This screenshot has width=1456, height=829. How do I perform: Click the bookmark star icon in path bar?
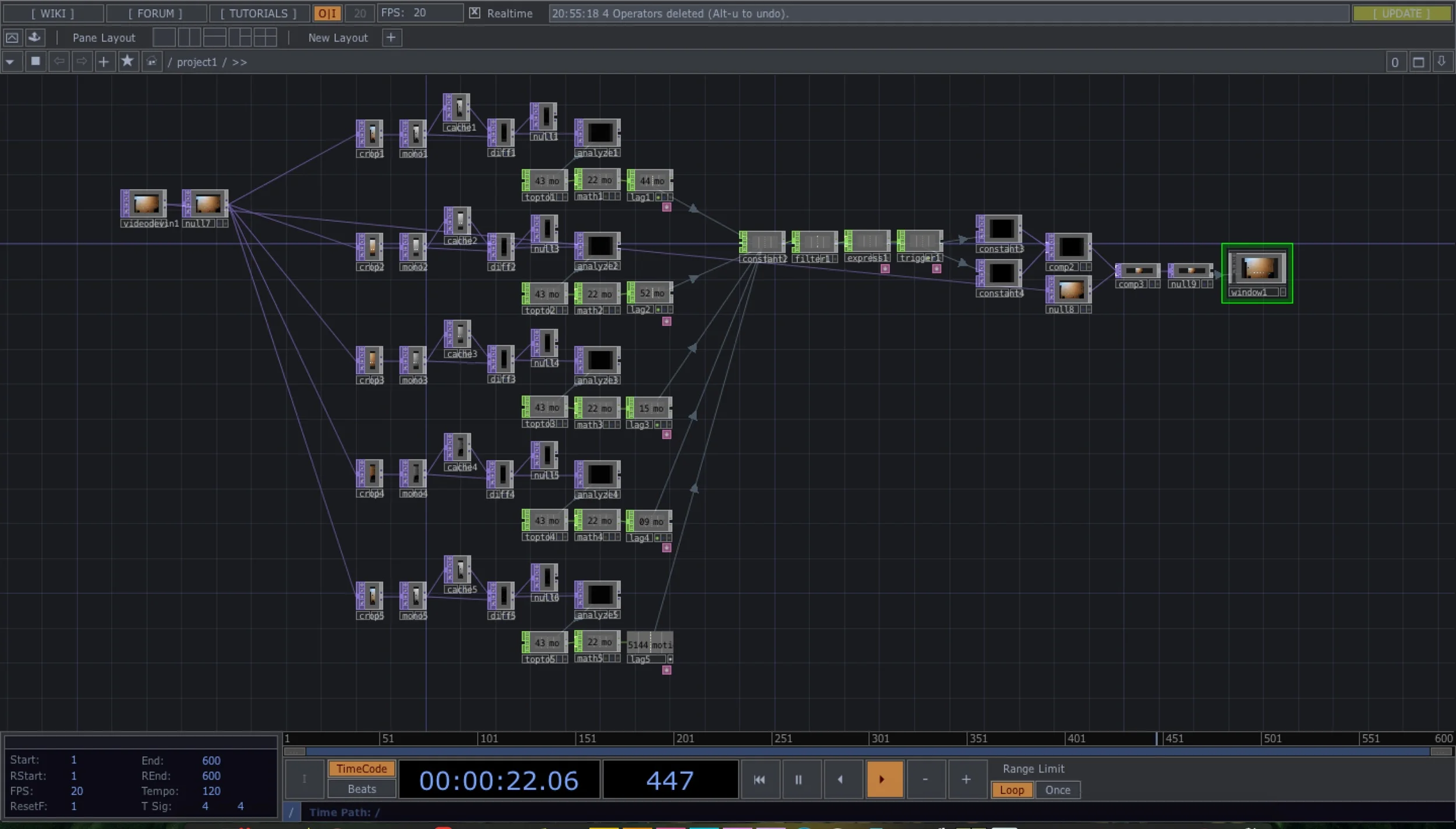pos(127,61)
